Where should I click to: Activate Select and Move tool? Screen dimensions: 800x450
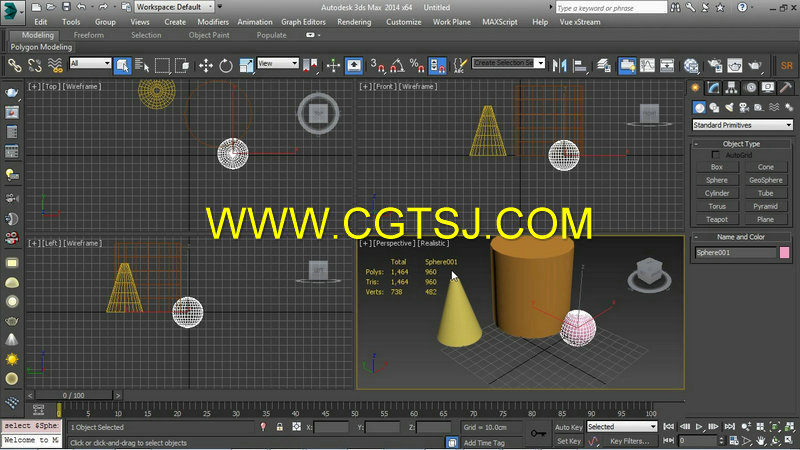click(x=206, y=65)
